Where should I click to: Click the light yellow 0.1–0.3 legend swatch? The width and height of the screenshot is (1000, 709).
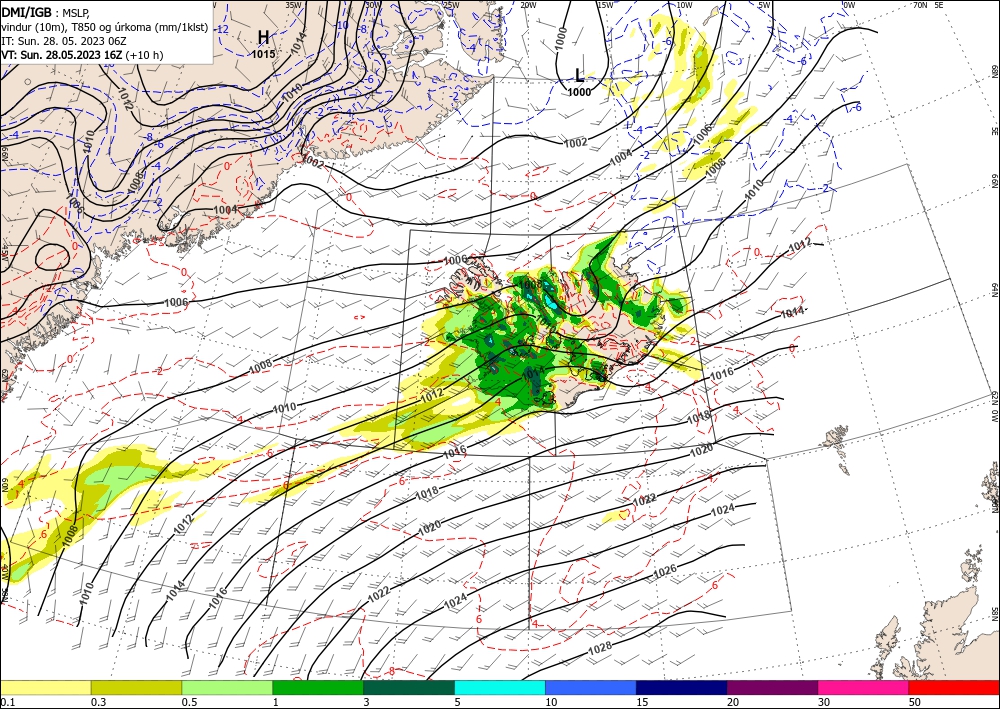coord(46,687)
